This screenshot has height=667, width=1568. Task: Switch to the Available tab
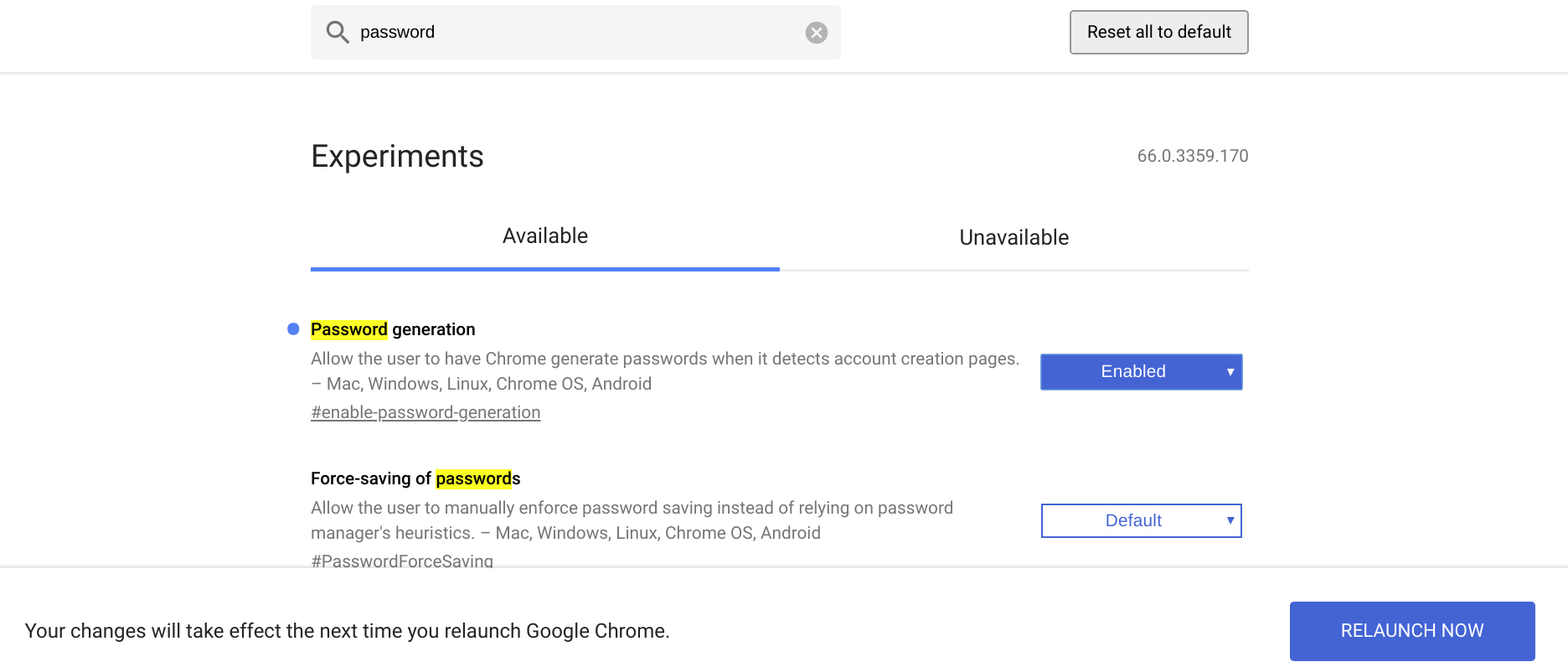click(545, 237)
